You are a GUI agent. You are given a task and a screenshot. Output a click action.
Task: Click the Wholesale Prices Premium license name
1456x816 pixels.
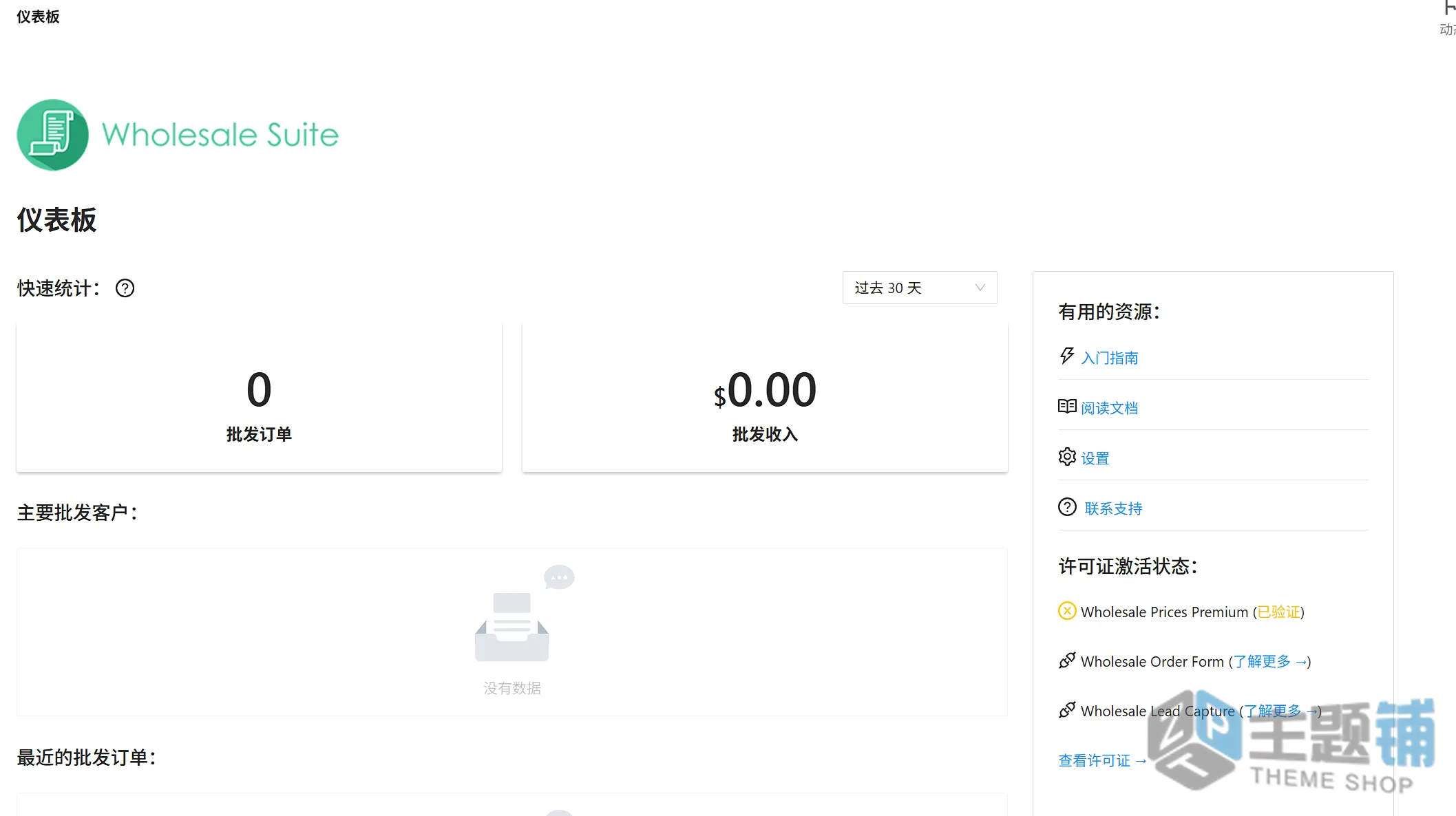[x=1165, y=612]
